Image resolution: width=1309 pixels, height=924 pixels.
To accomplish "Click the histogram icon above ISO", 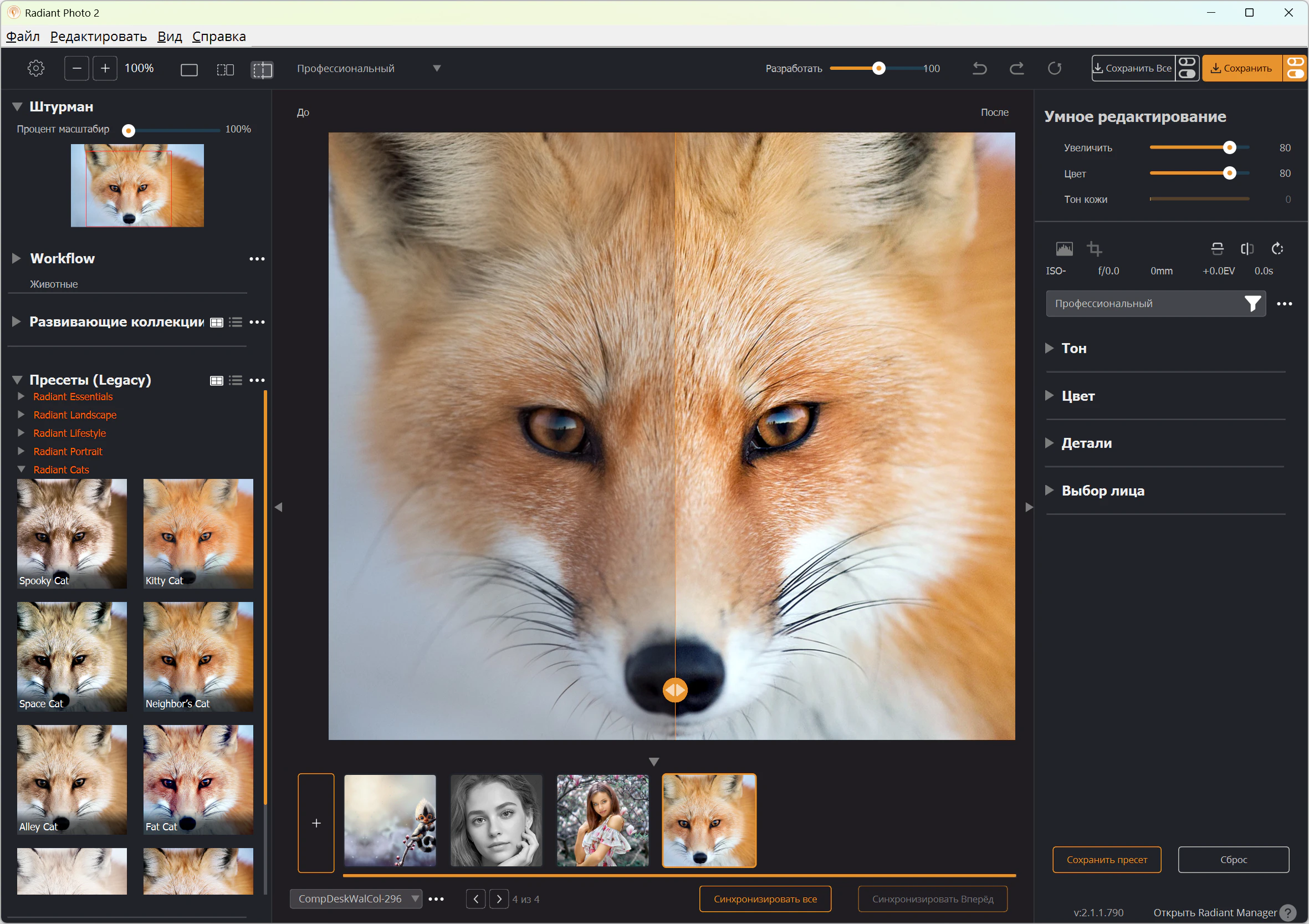I will coord(1064,249).
